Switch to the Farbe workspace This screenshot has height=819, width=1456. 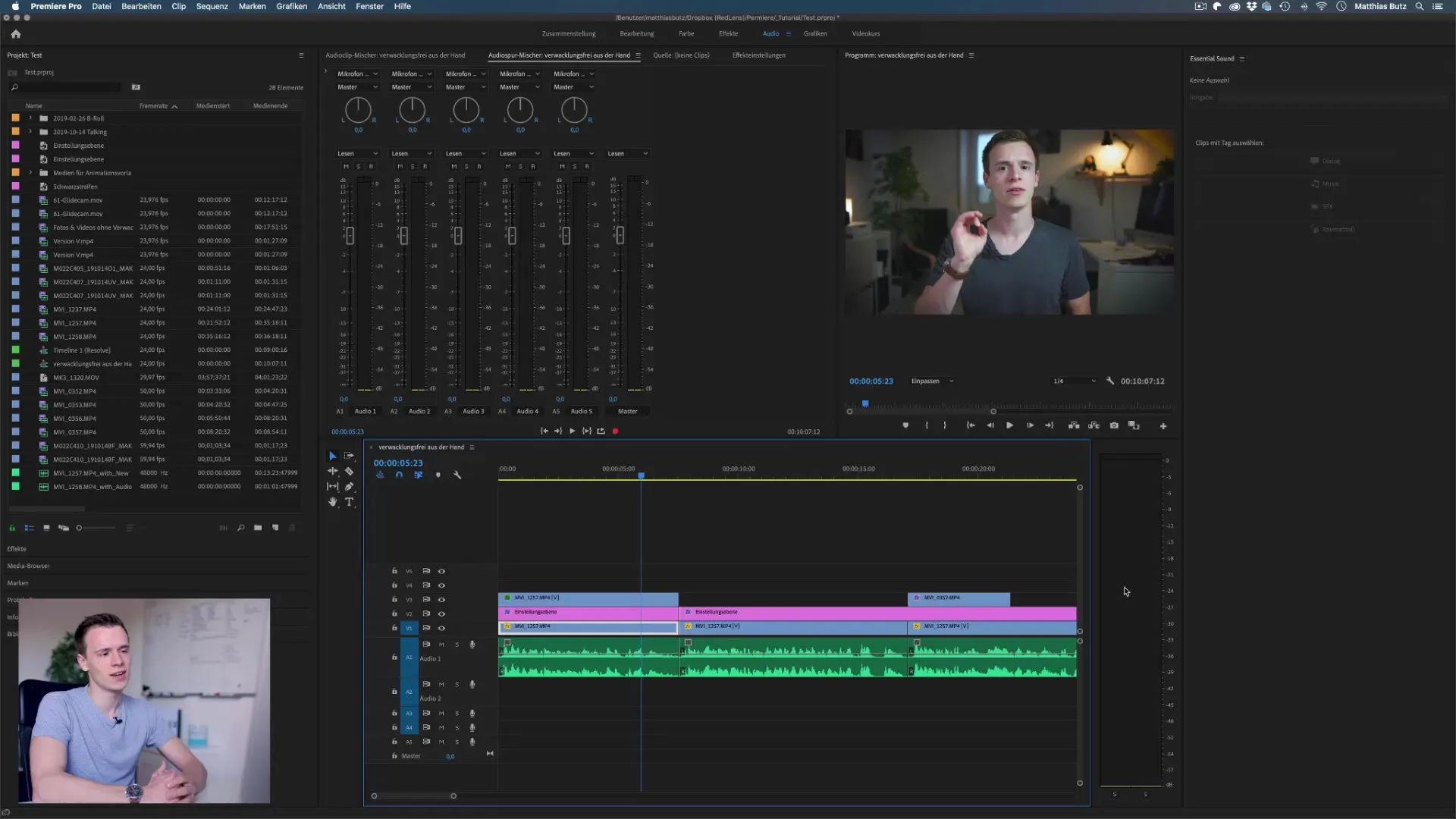pos(686,33)
